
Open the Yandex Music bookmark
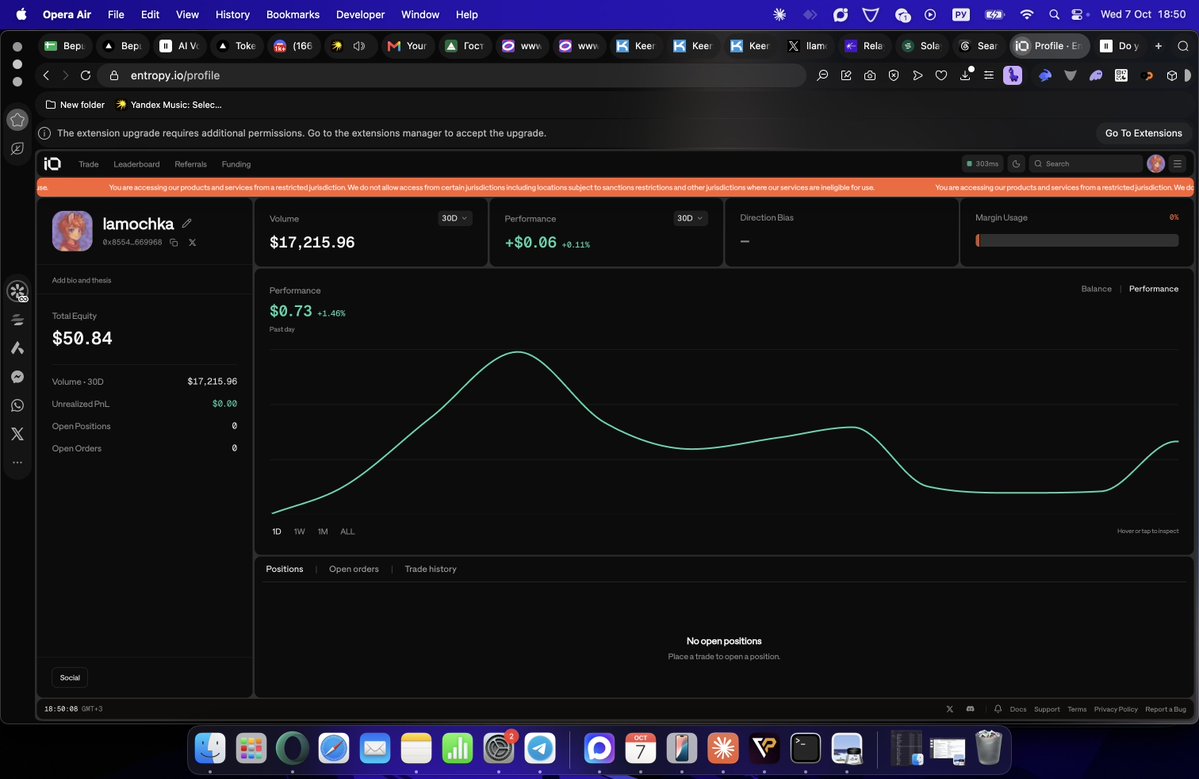click(168, 105)
